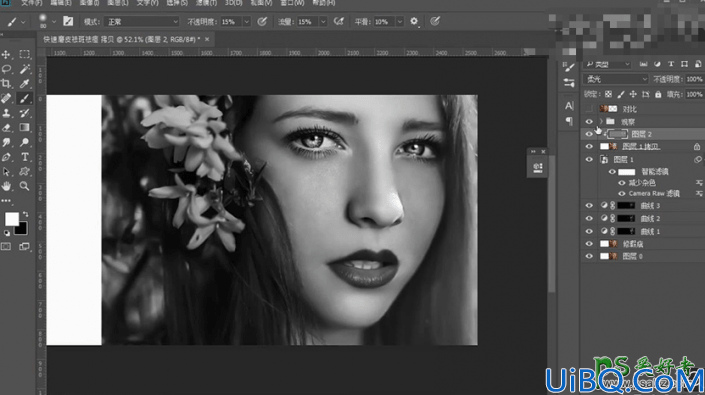The width and height of the screenshot is (705, 395).
Task: Hide the 观察 group layer
Action: click(589, 121)
